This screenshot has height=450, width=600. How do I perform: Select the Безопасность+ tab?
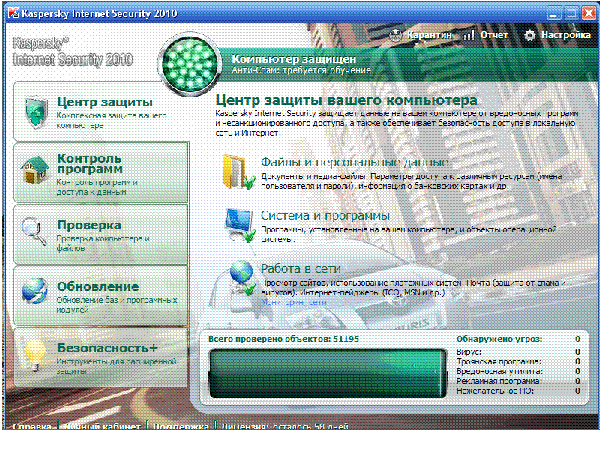(101, 357)
